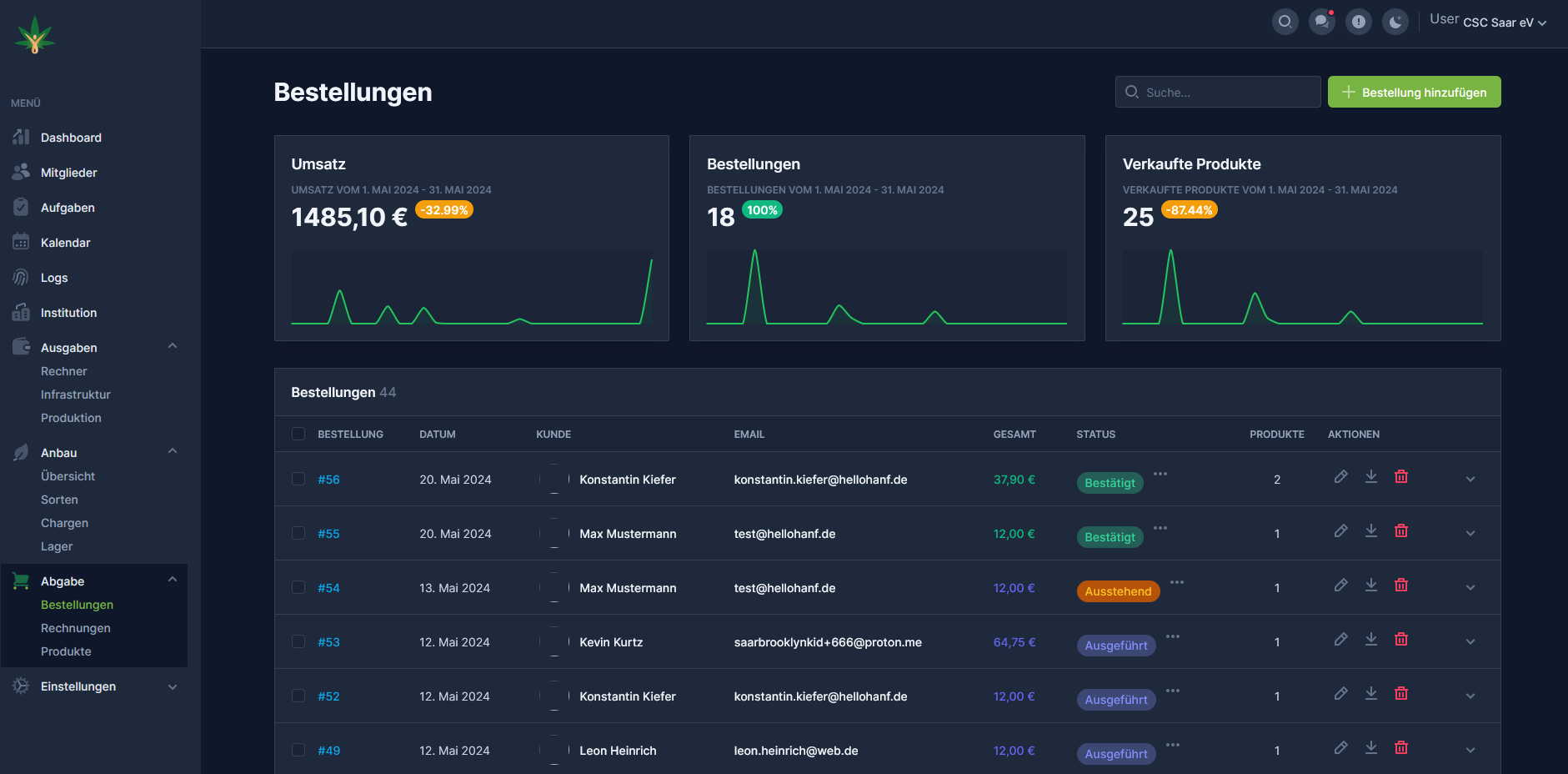Image resolution: width=1568 pixels, height=774 pixels.
Task: Open Rechnungen in the Abgabe submenu
Action: click(76, 628)
